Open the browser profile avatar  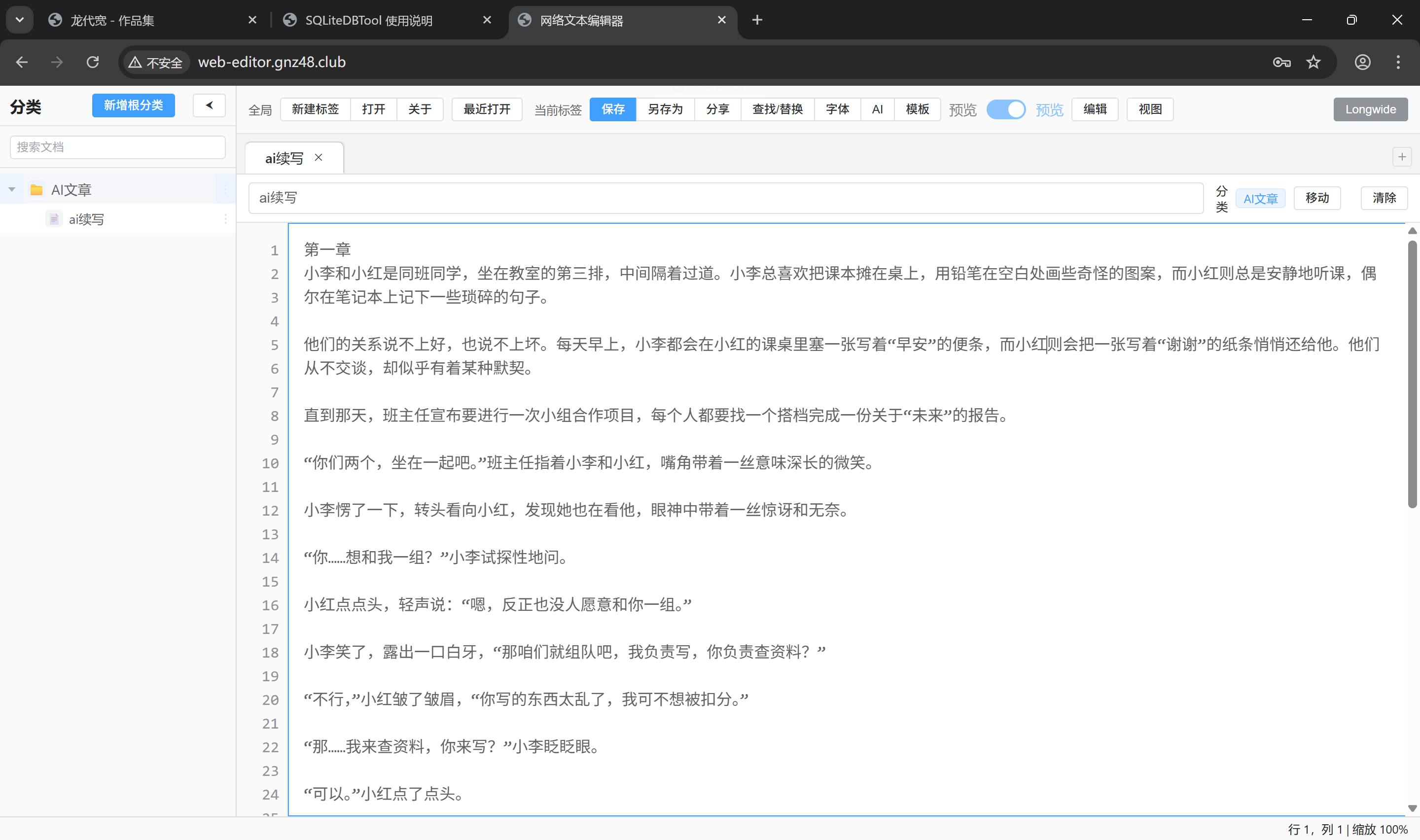point(1363,62)
